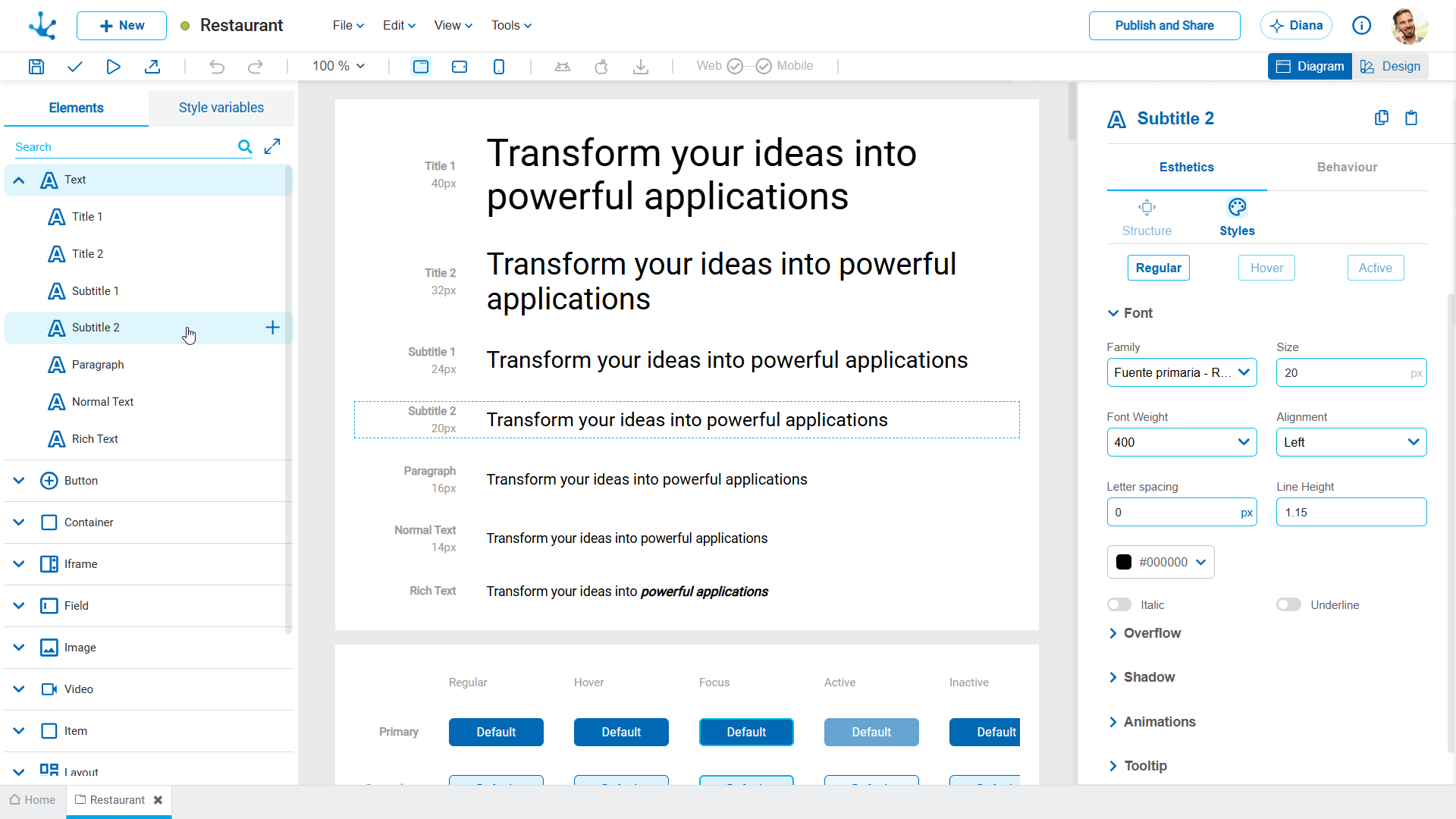Click Publish and Share button
This screenshot has width=1456, height=819.
click(x=1165, y=26)
